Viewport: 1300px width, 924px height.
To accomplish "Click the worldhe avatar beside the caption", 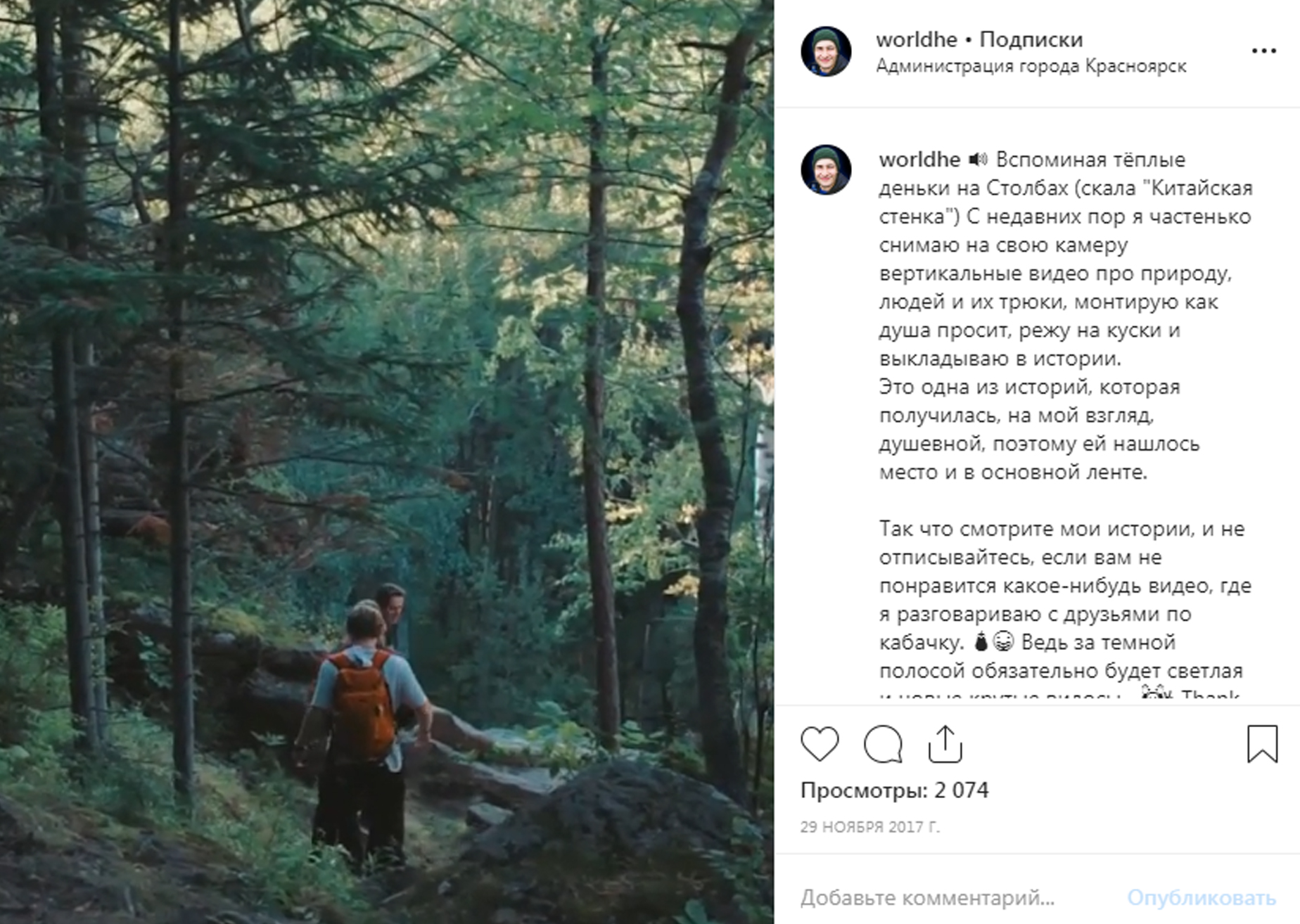I will coord(826,169).
